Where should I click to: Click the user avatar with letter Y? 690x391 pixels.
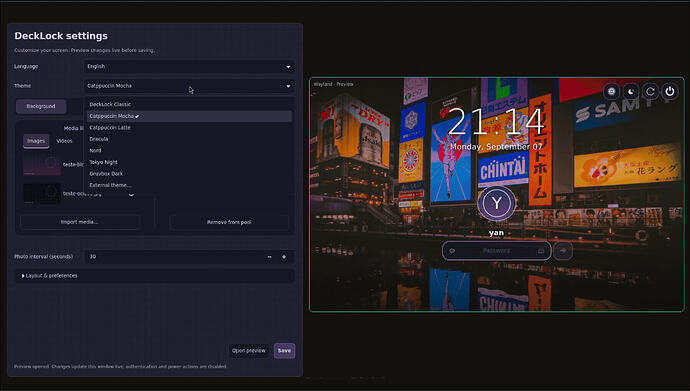pyautogui.click(x=496, y=203)
